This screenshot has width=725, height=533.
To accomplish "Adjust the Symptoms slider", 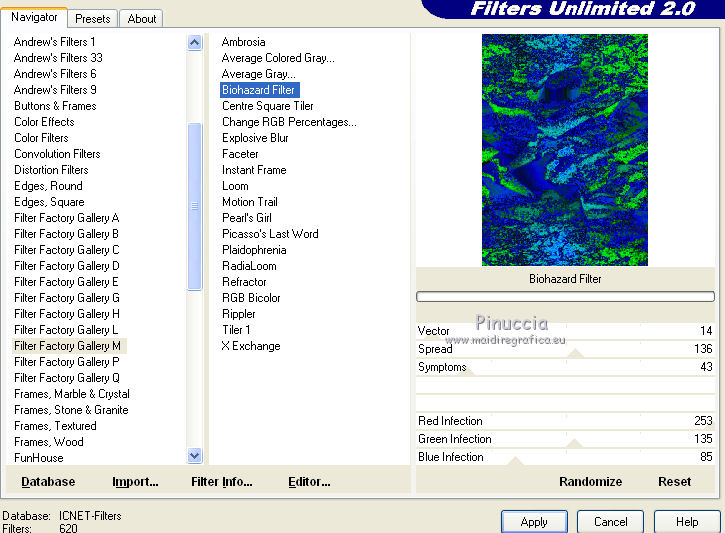I will pyautogui.click(x=565, y=367).
